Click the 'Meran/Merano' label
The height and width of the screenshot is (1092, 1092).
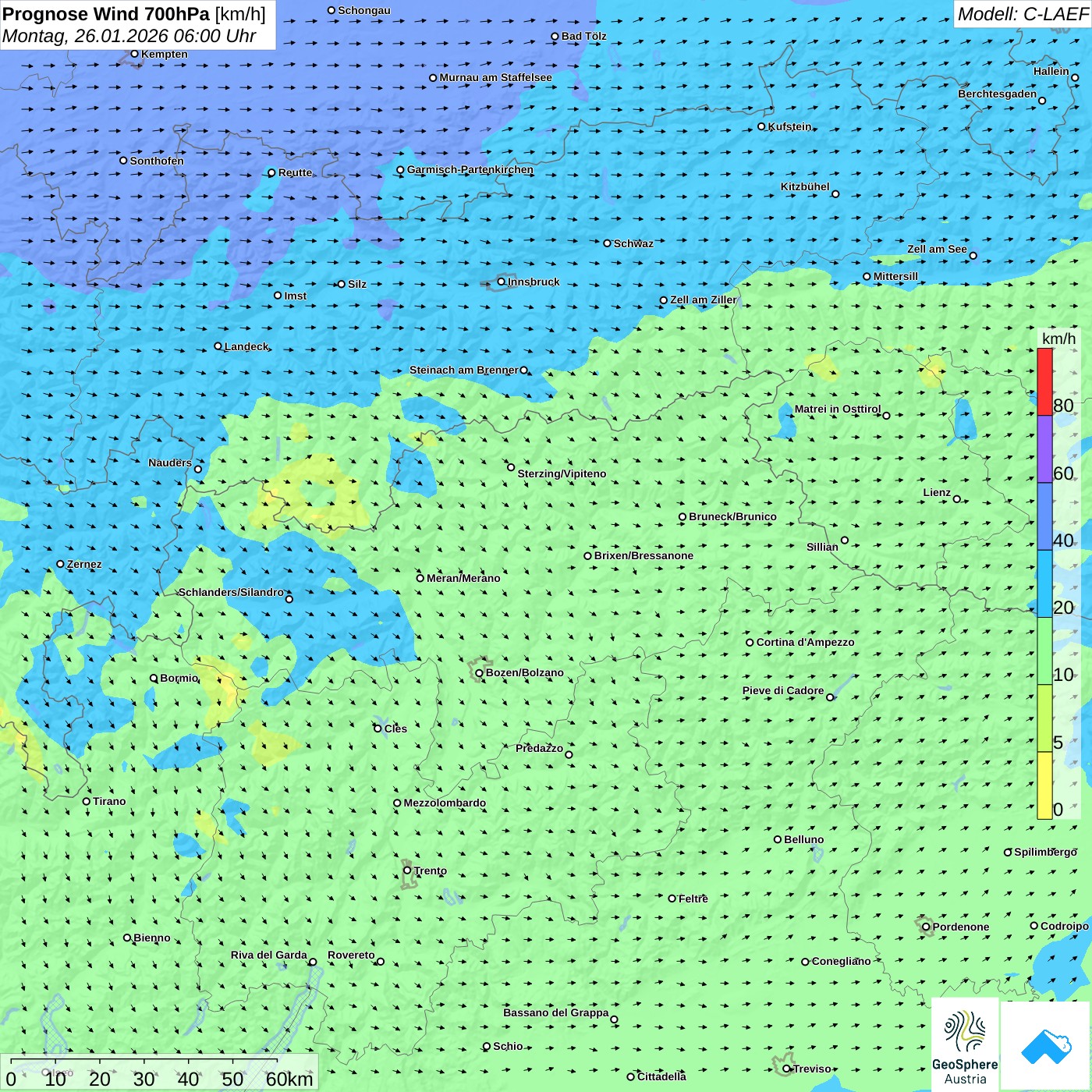tap(463, 578)
